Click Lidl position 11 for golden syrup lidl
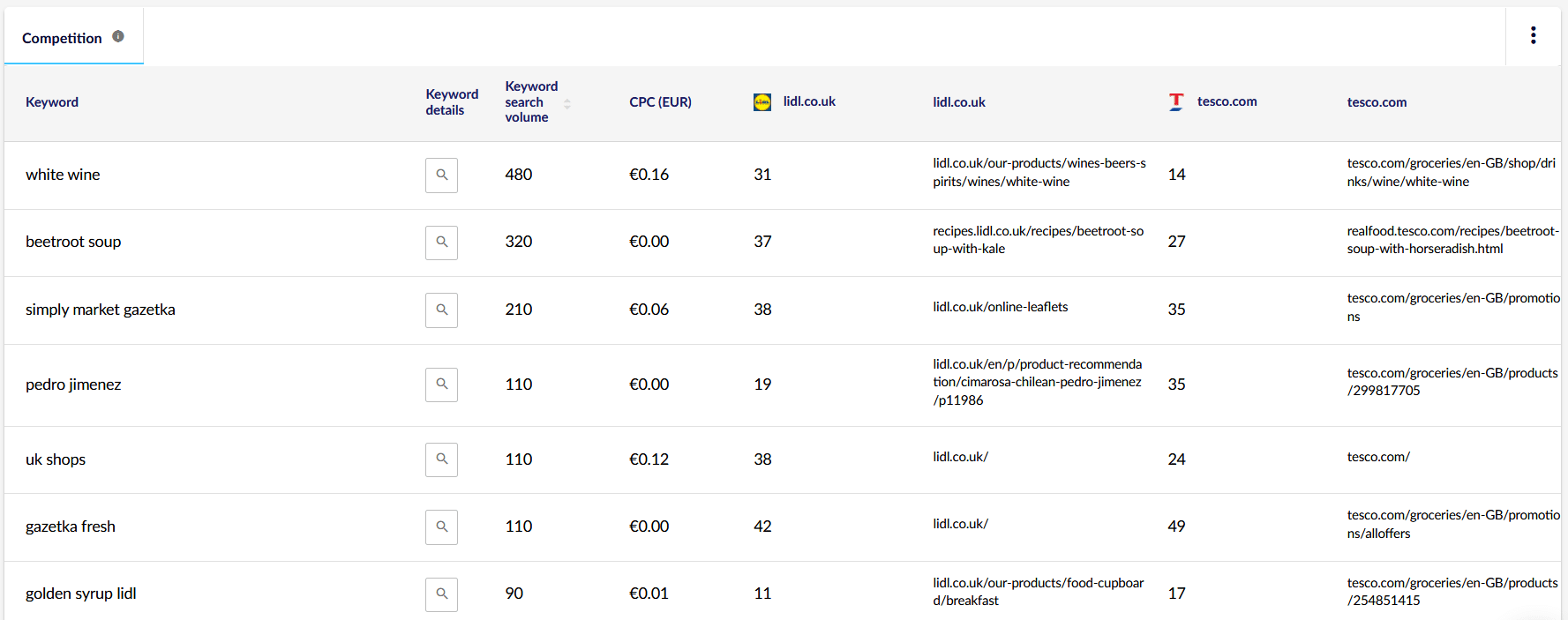The image size is (1568, 620). [763, 594]
